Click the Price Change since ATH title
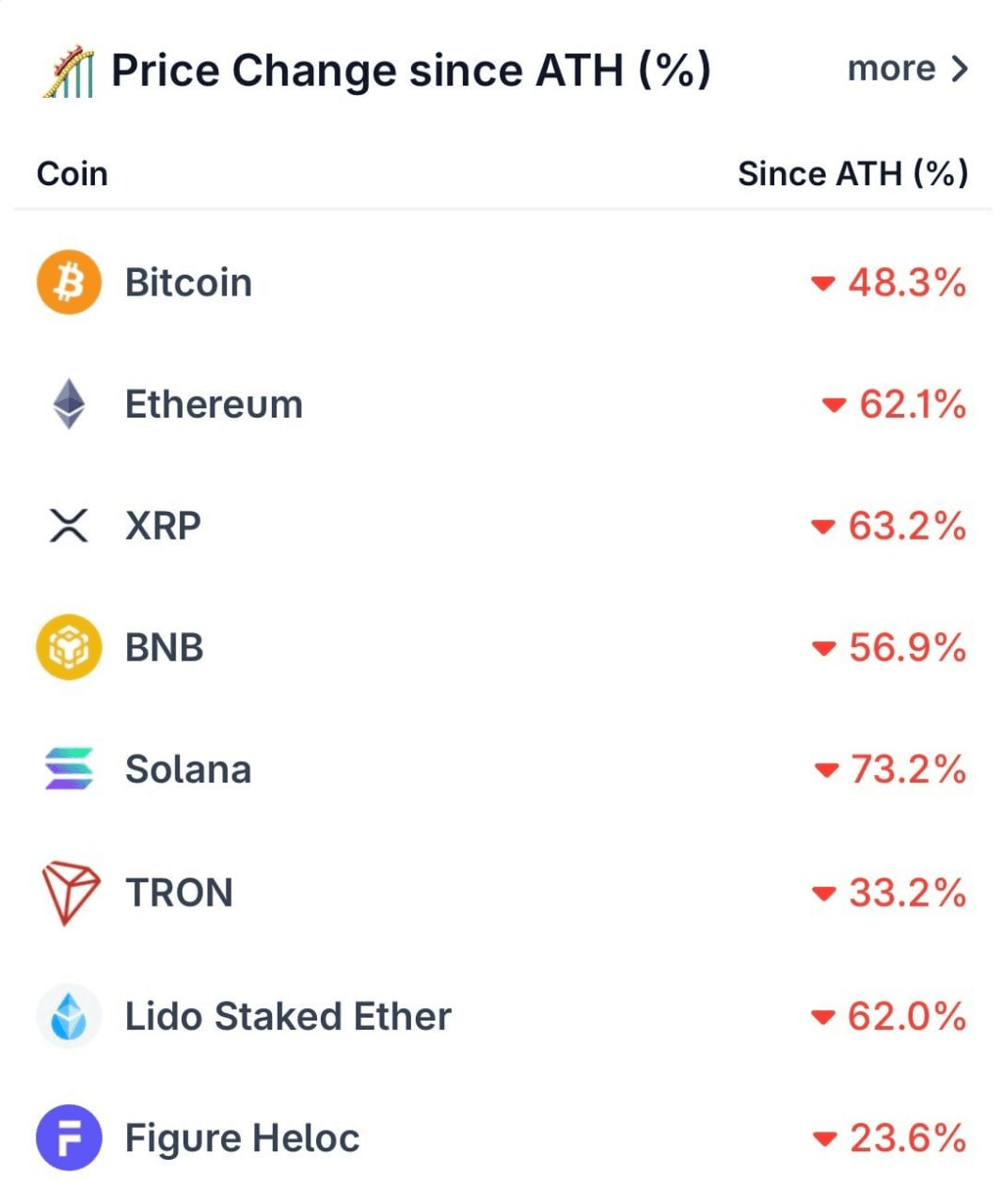Image resolution: width=1002 pixels, height=1204 pixels. pos(411,71)
